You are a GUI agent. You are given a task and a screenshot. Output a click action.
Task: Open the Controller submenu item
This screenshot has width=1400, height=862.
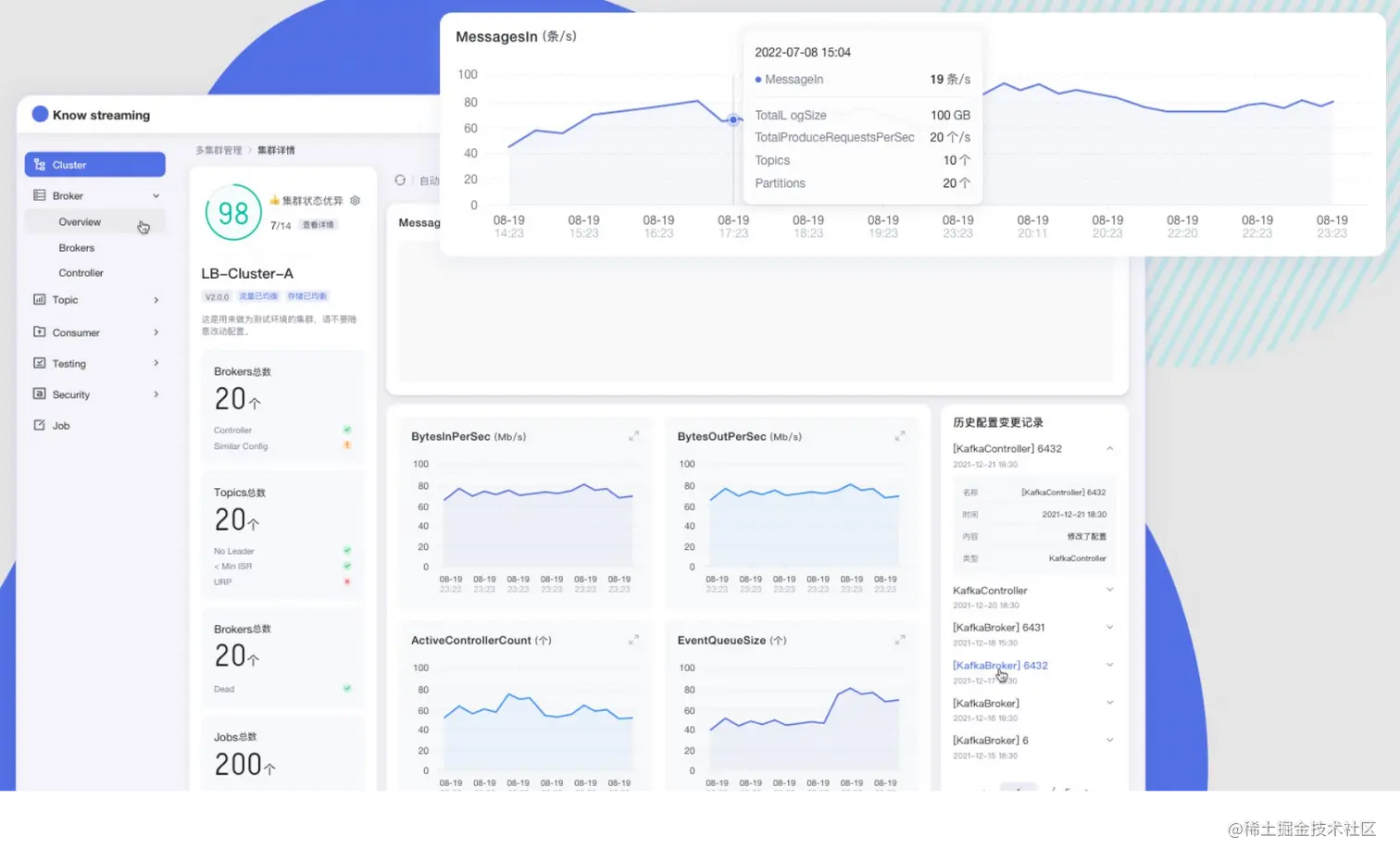(x=81, y=273)
